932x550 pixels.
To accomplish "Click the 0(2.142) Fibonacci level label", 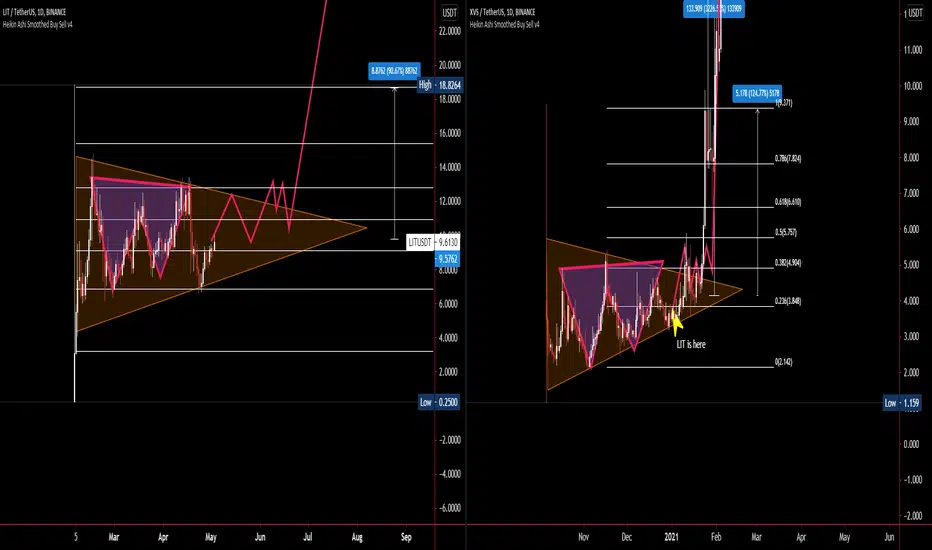I will coord(783,362).
